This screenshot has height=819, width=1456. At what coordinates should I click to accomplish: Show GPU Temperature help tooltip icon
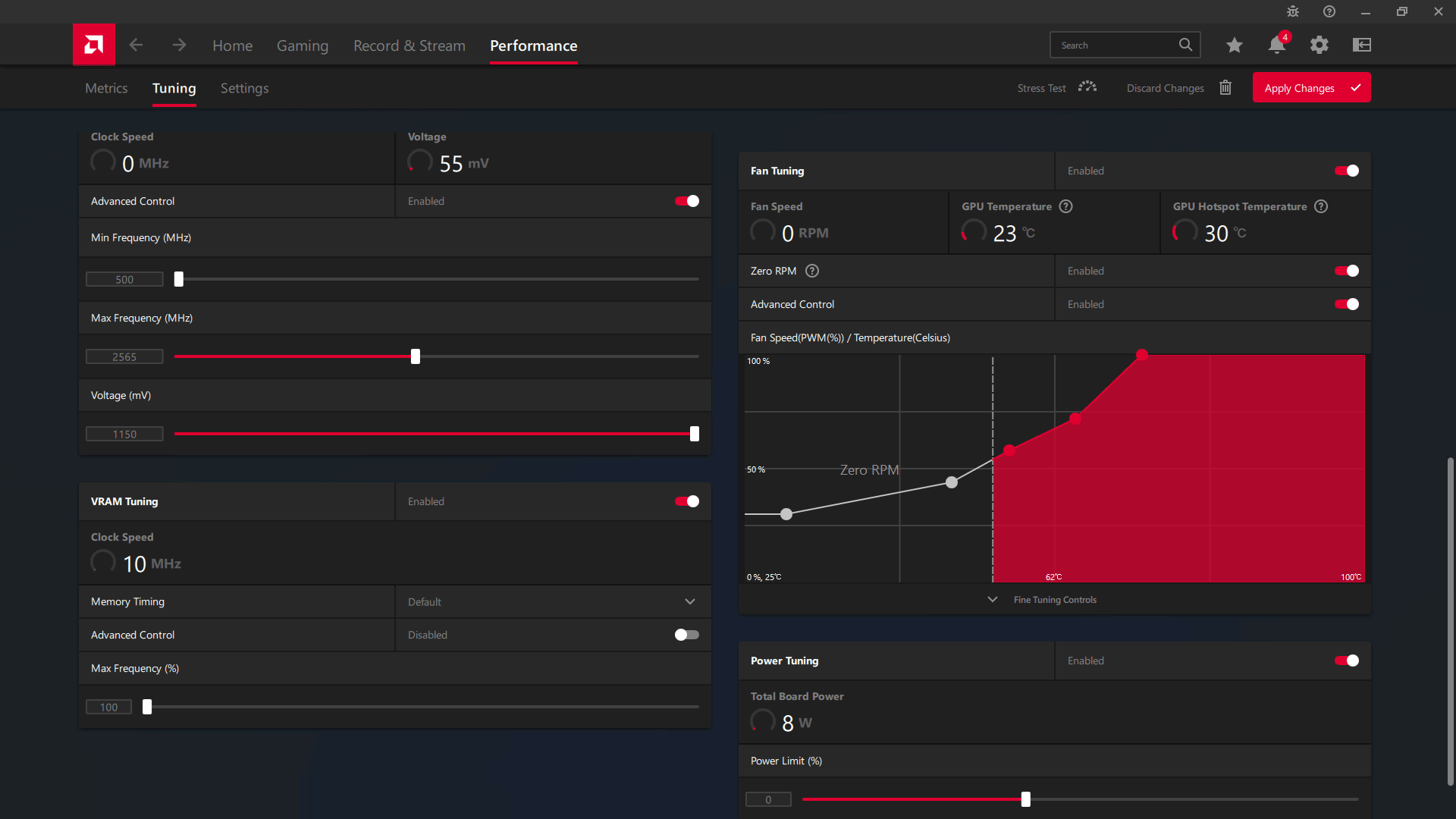click(x=1065, y=206)
